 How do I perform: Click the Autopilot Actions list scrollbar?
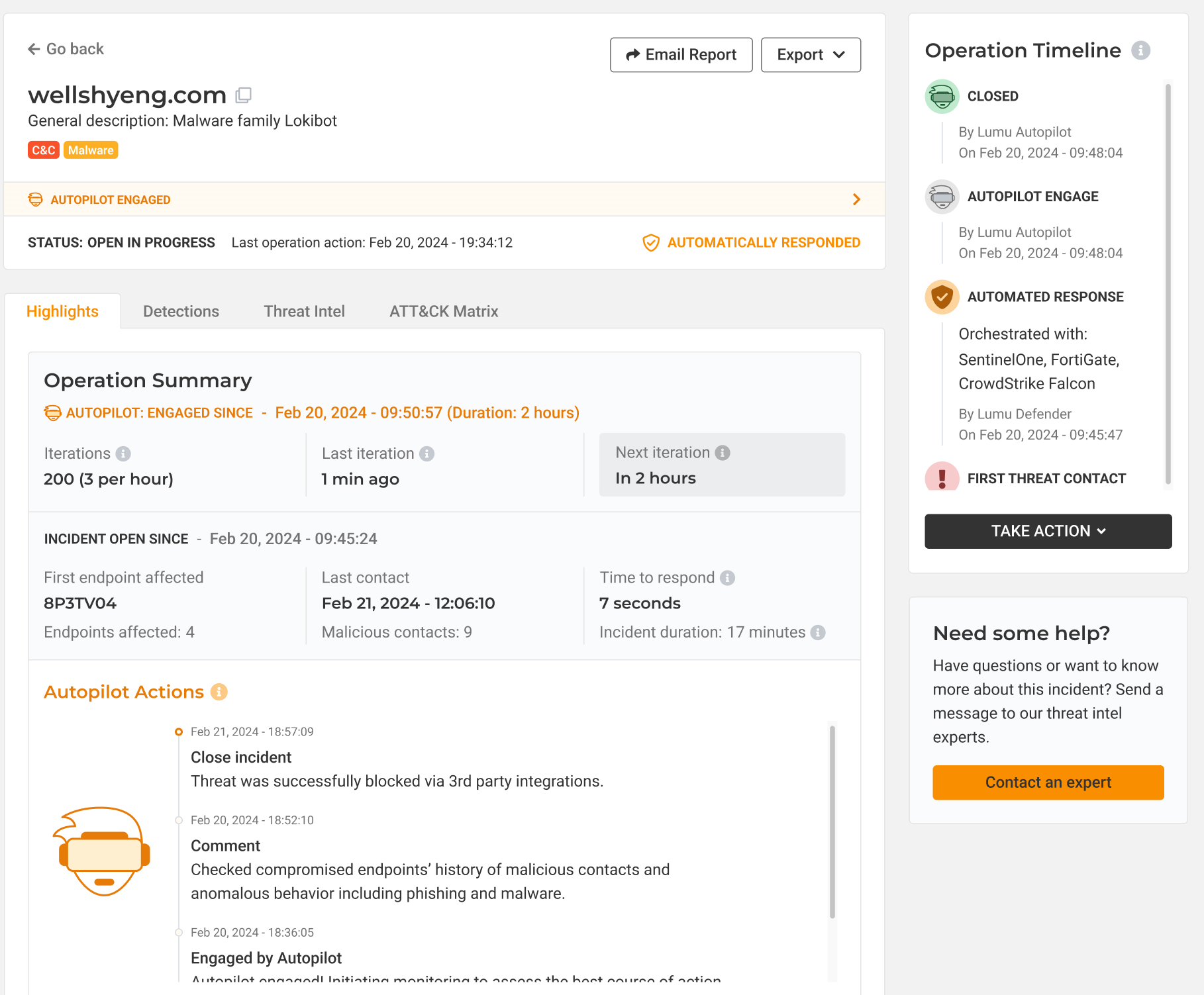[832, 821]
